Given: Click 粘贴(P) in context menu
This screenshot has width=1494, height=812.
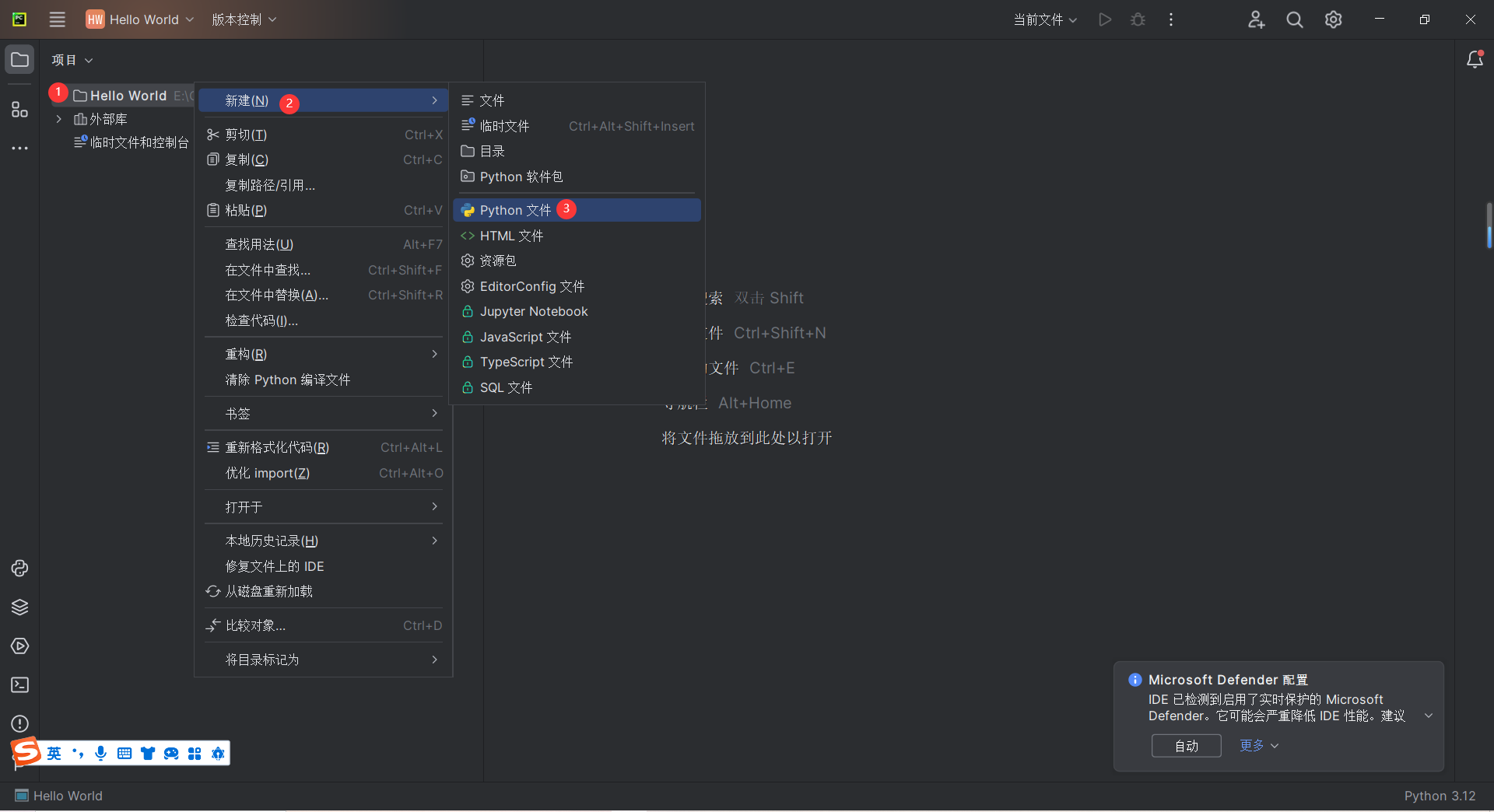Looking at the screenshot, I should pos(324,210).
